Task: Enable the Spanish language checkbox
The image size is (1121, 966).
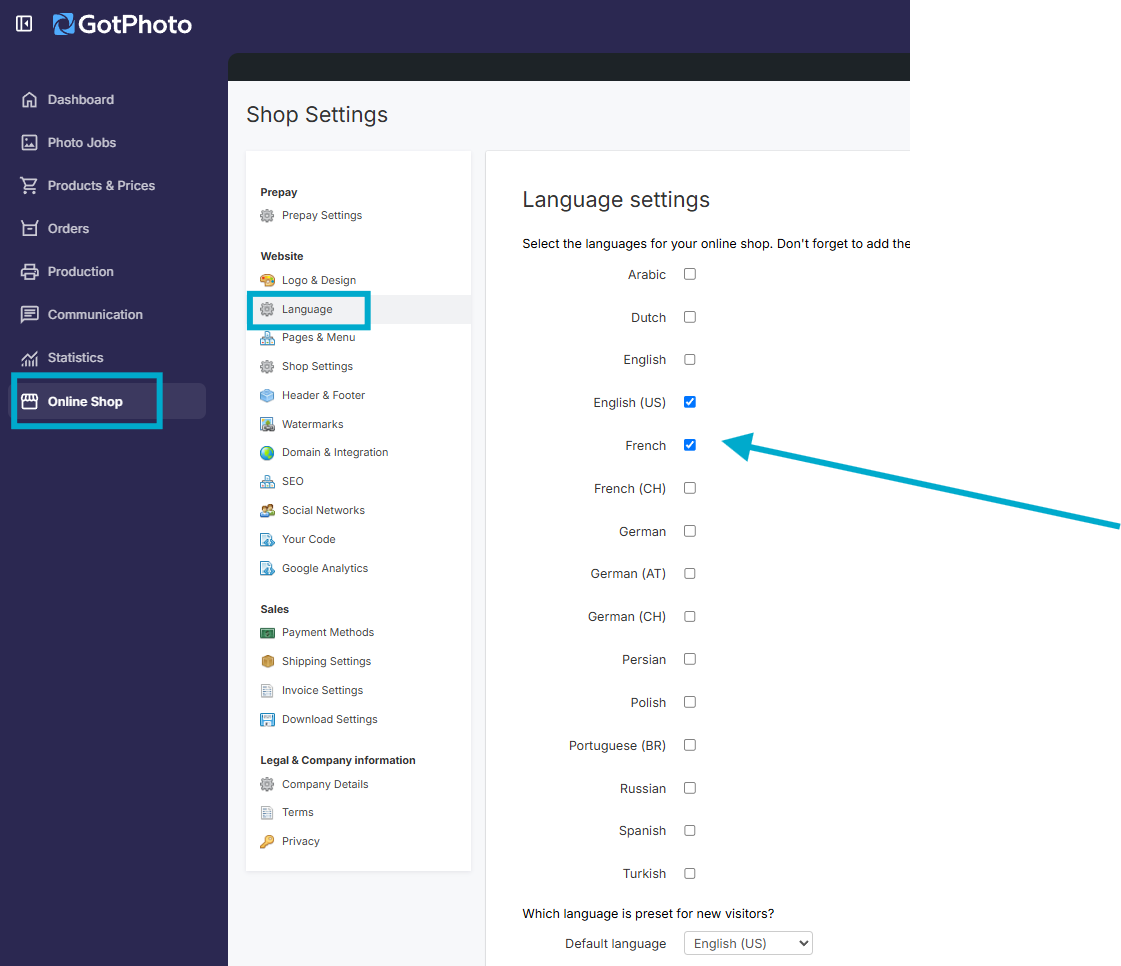Action: pos(690,830)
